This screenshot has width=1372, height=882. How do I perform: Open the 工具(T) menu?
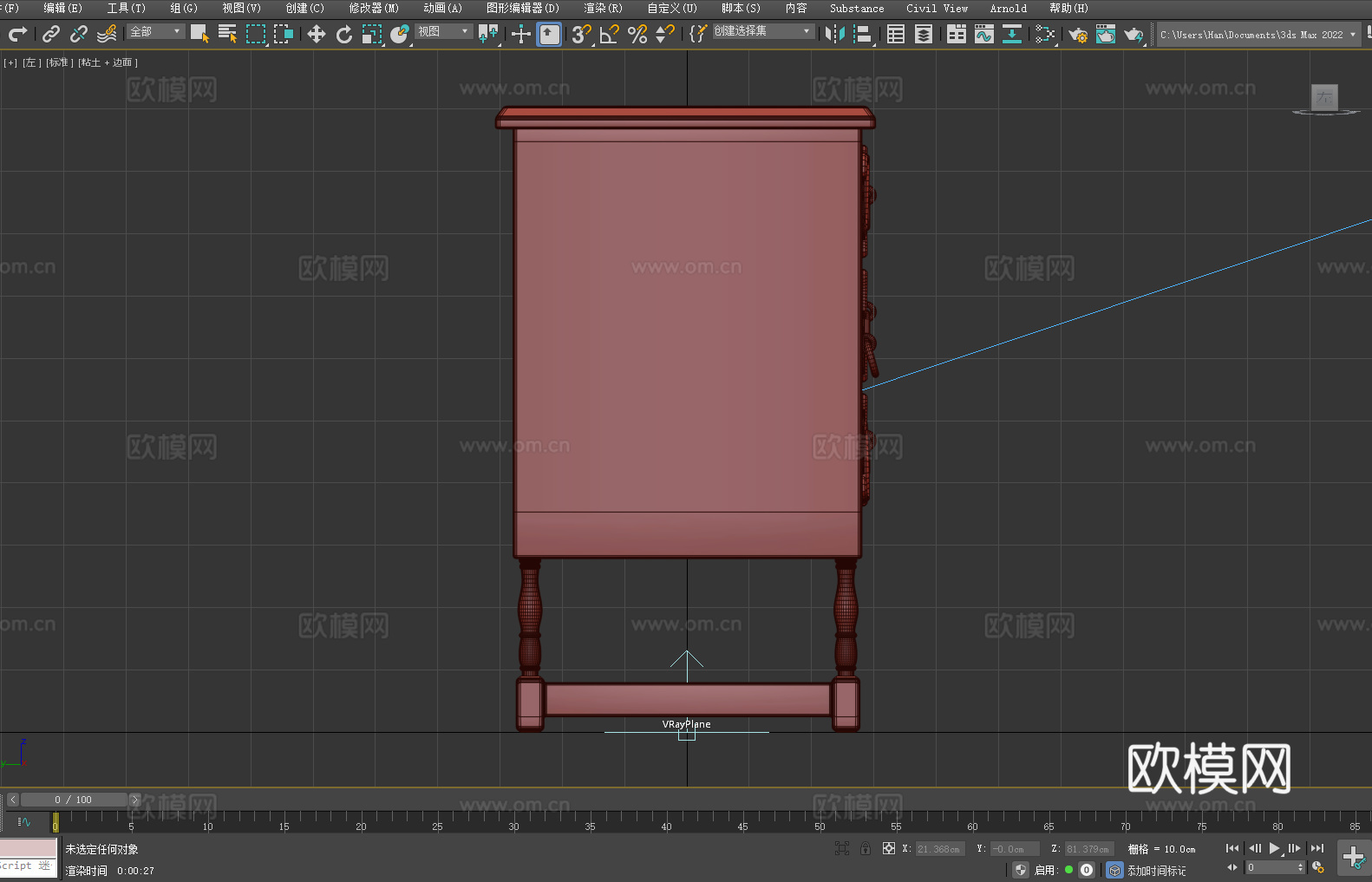[126, 8]
